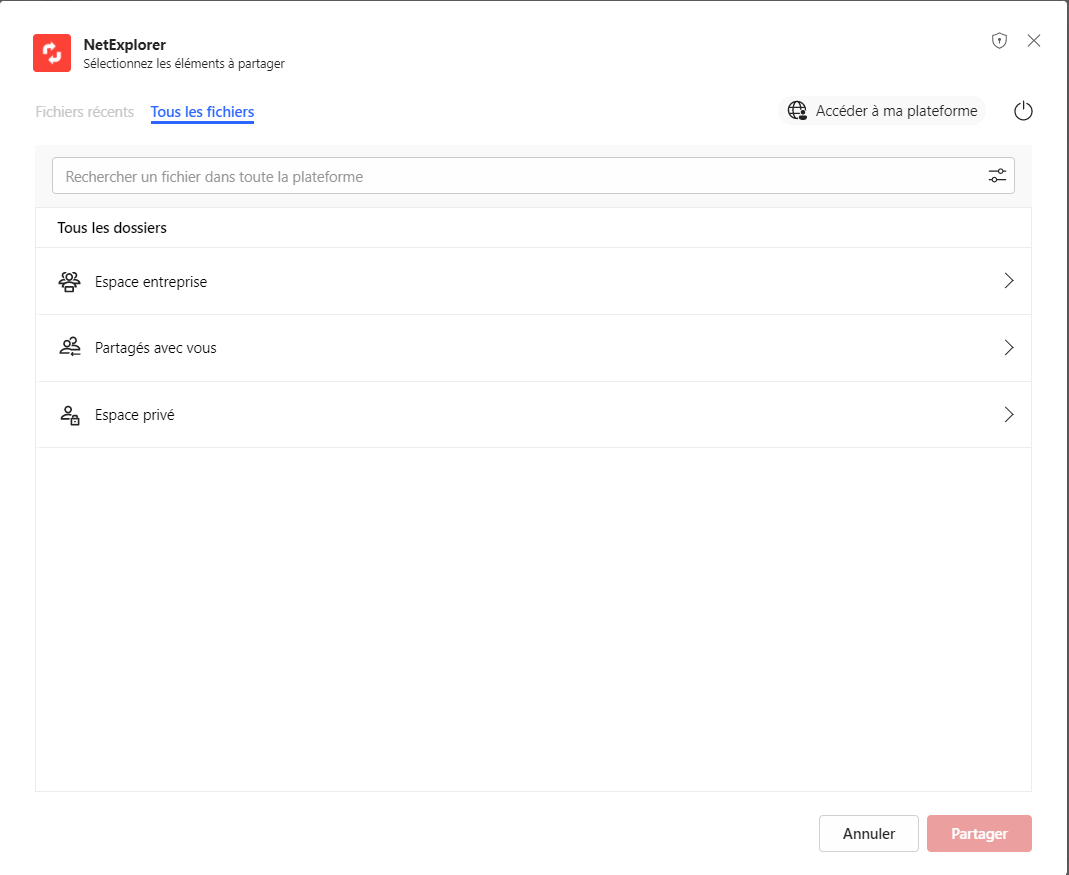Focus the file search input field
The width and height of the screenshot is (1069, 875).
coord(515,176)
